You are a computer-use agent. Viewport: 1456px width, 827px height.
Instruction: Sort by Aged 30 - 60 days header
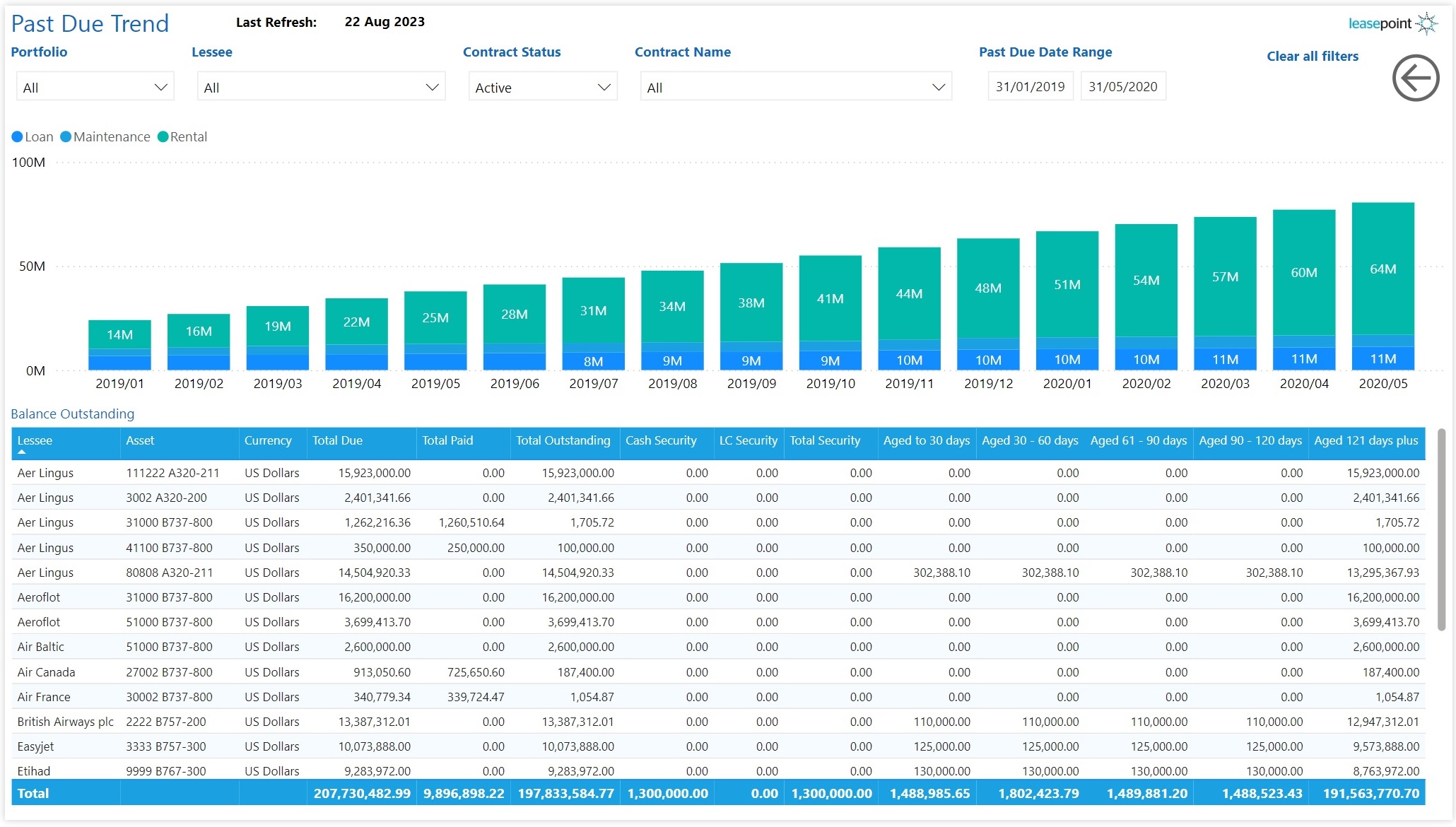(x=1031, y=442)
